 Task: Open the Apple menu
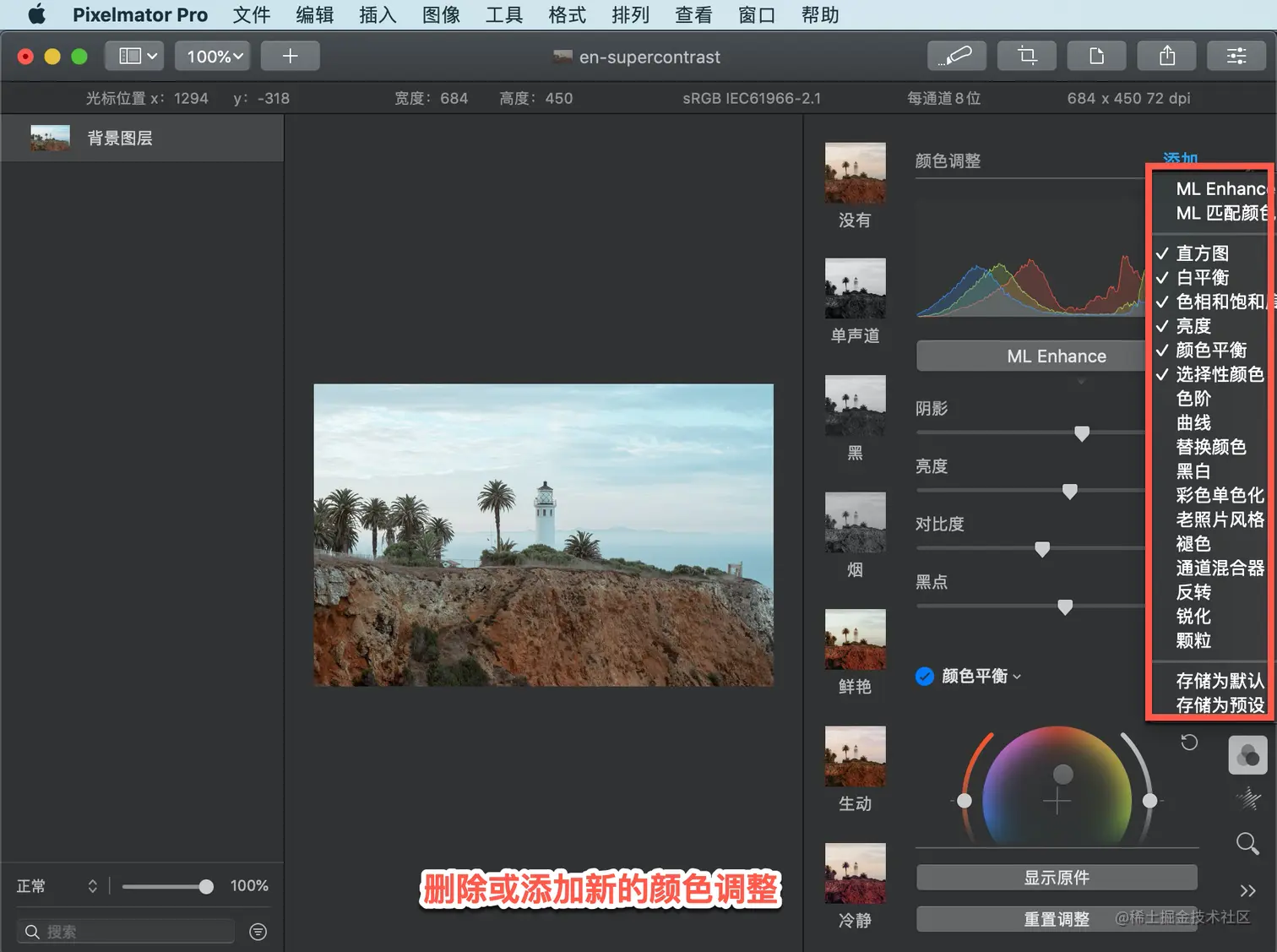click(x=36, y=14)
